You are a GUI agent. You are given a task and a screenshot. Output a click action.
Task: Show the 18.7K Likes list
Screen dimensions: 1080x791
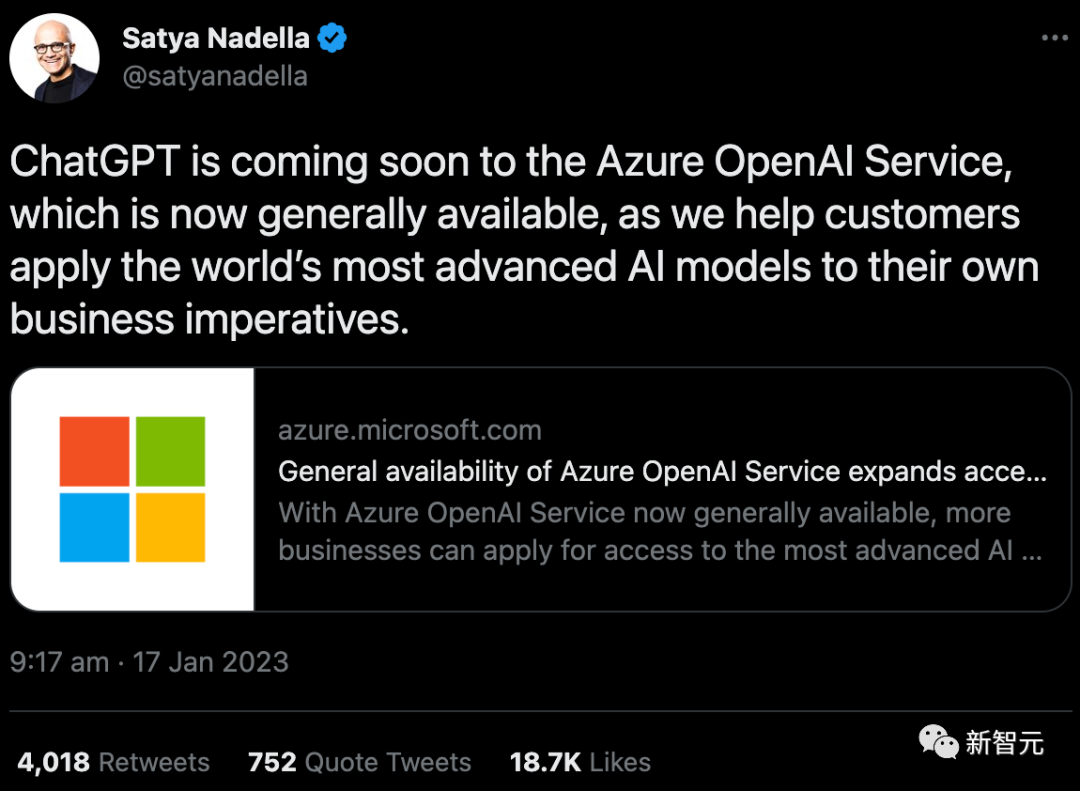[x=580, y=762]
